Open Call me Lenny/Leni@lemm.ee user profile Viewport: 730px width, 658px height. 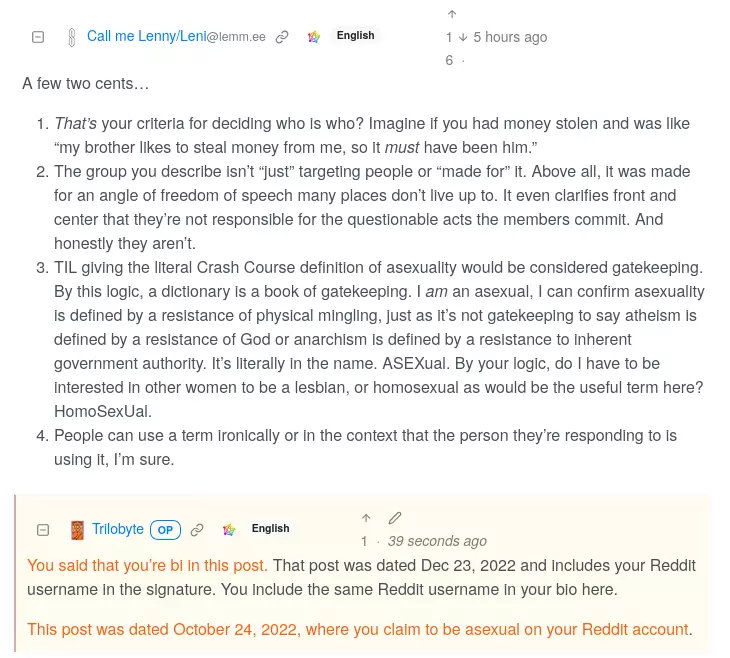pos(176,36)
